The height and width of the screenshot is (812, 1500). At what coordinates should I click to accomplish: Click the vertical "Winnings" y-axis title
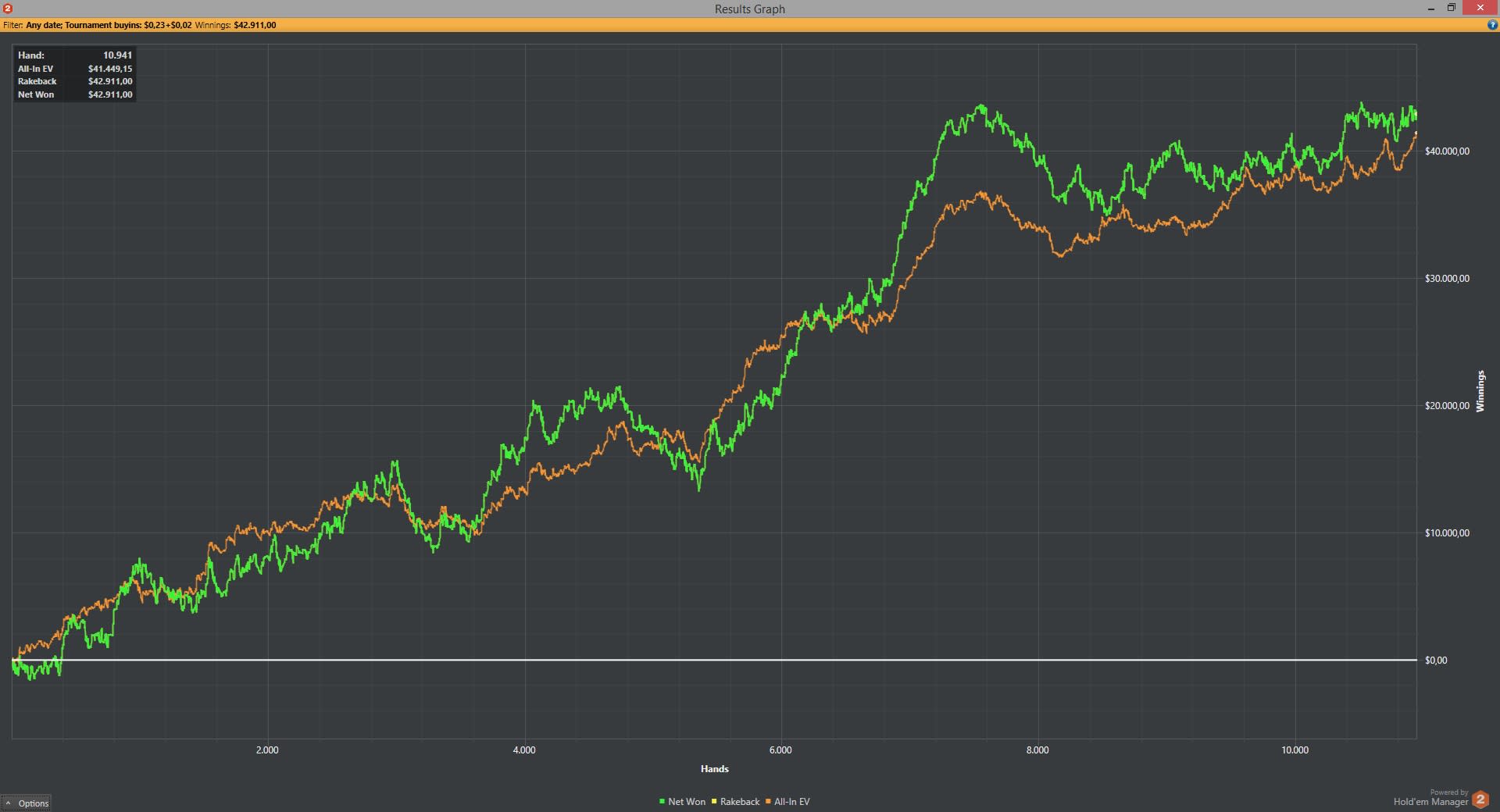pyautogui.click(x=1480, y=391)
